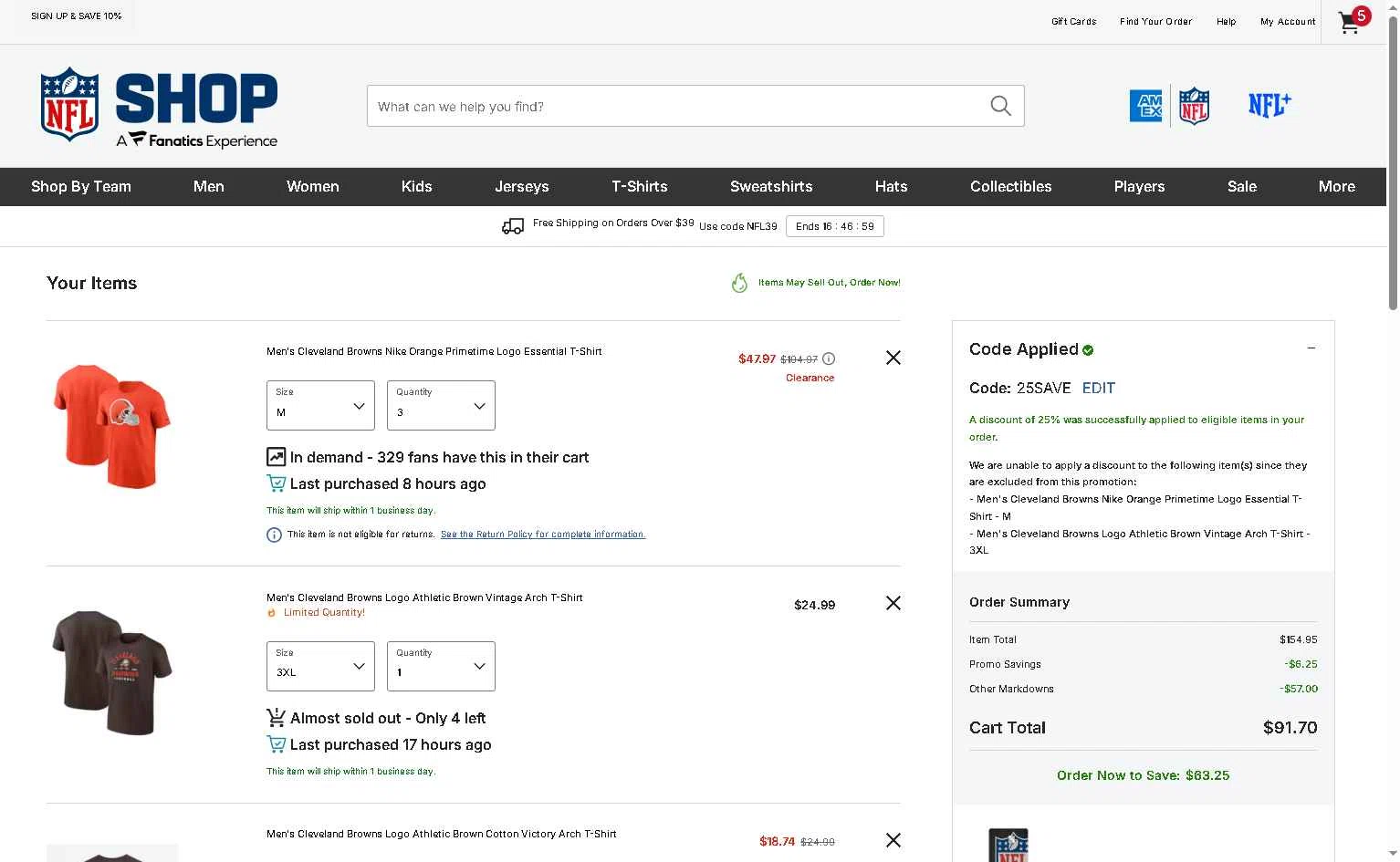
Task: Open Quantity dropdown for Vintage Arch T-Shirt
Action: [x=441, y=666]
